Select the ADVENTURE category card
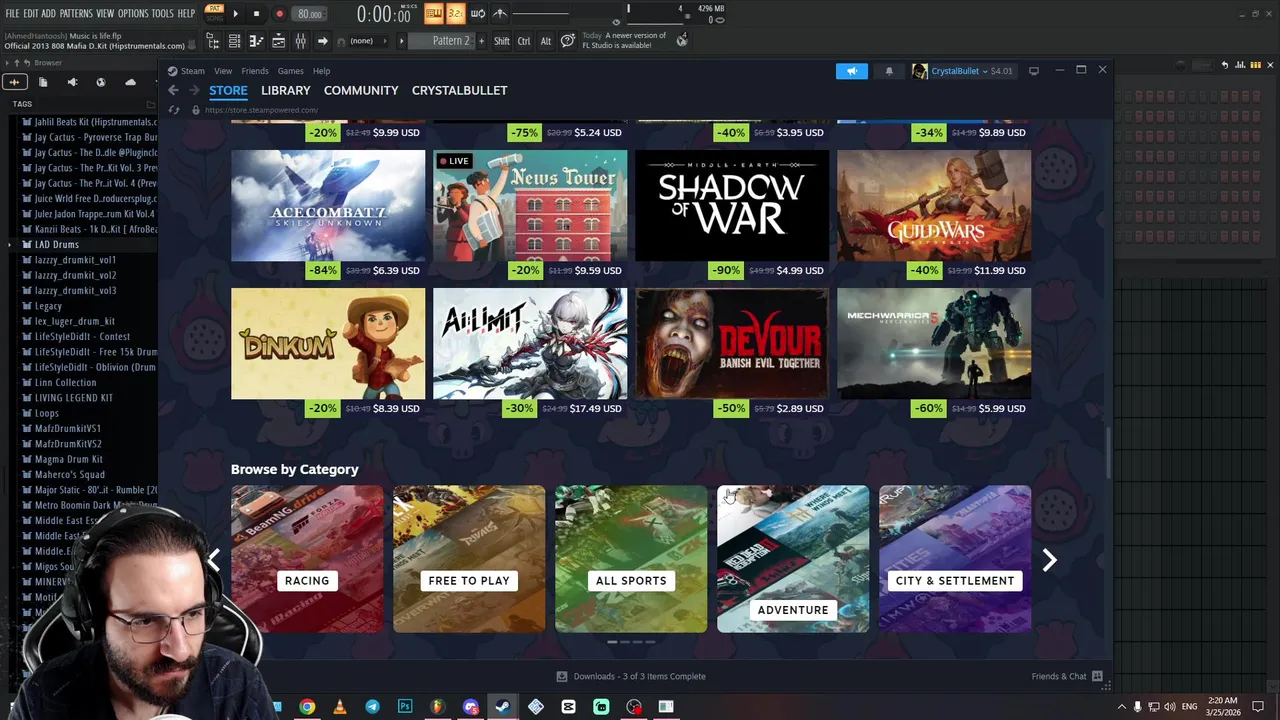 pos(793,559)
